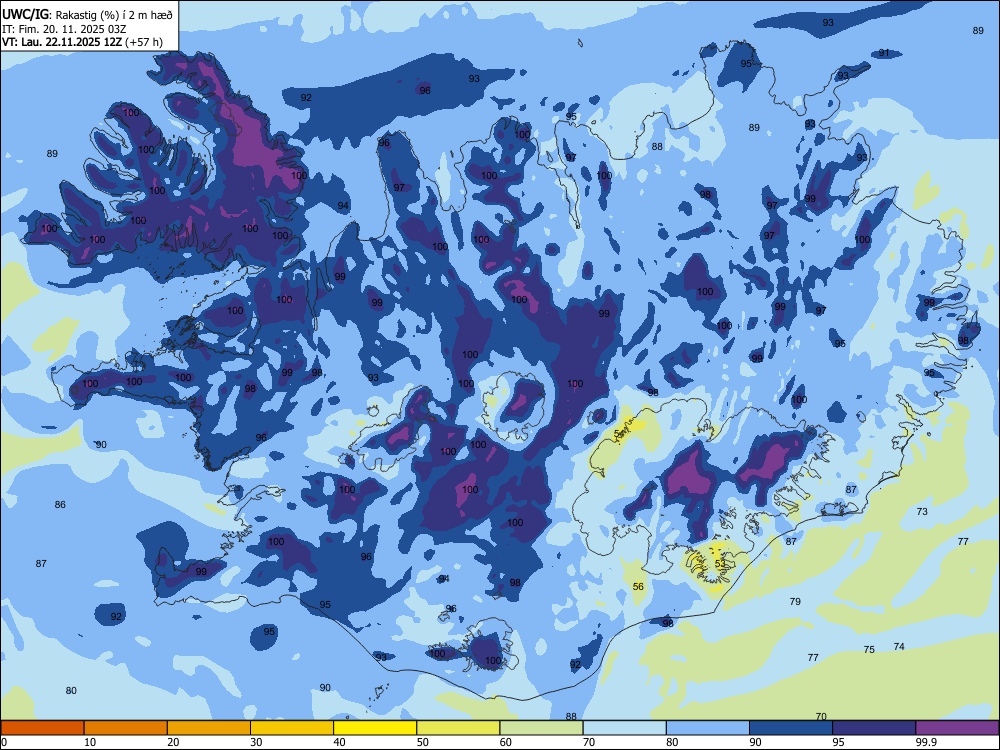Click the humidity value 73 over the sea
The image size is (1000, 750).
922,511
